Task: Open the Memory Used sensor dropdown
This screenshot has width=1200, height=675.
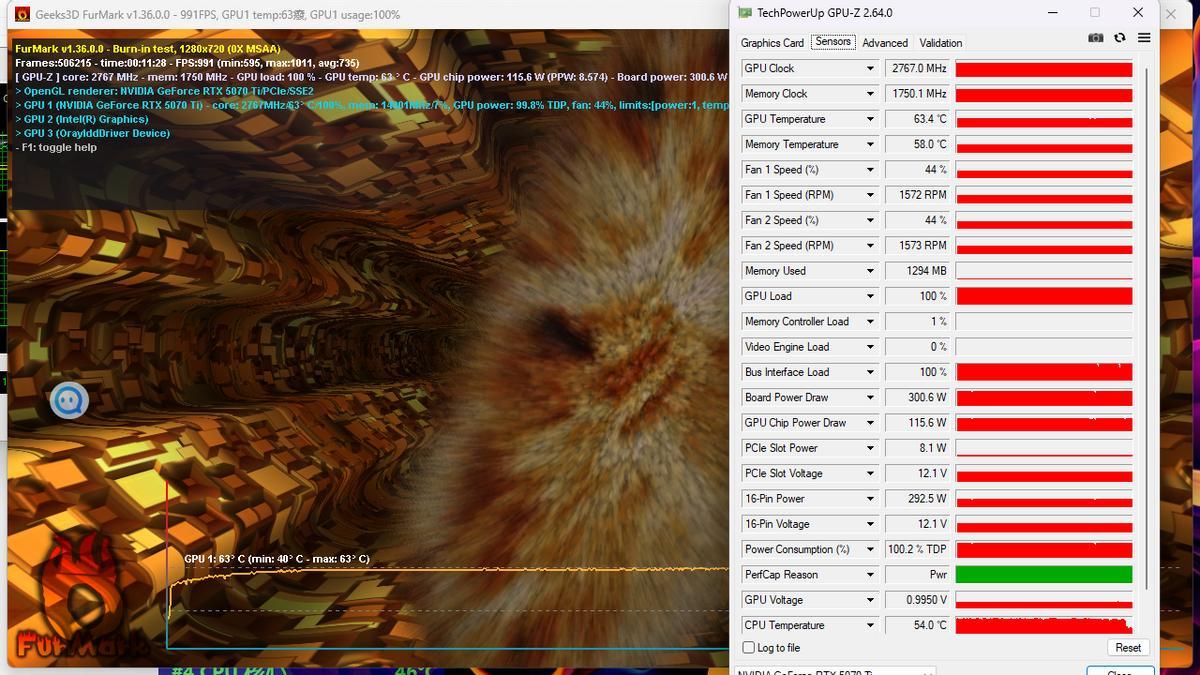Action: tap(870, 271)
